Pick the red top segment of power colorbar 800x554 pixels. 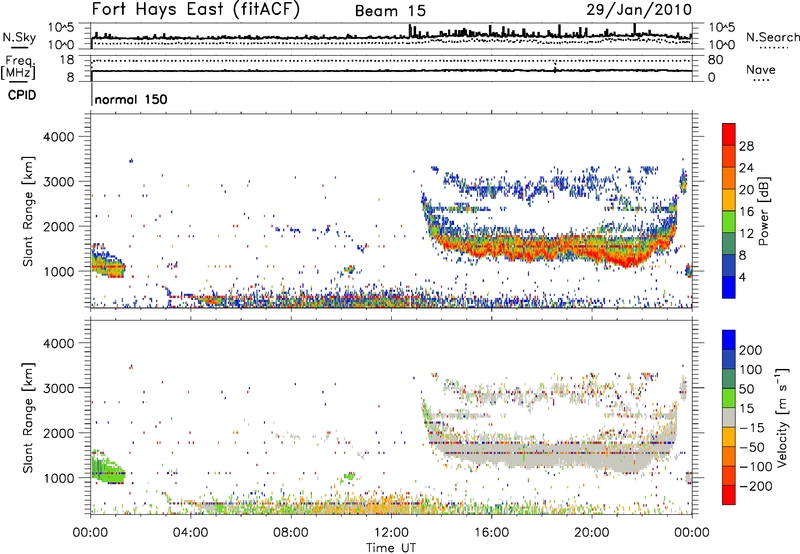click(x=729, y=134)
